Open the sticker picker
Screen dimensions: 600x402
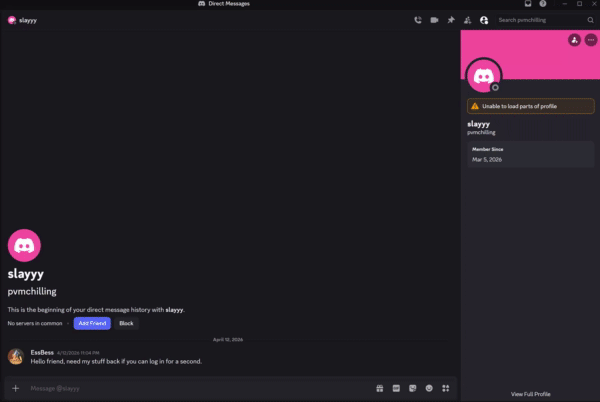click(x=413, y=387)
